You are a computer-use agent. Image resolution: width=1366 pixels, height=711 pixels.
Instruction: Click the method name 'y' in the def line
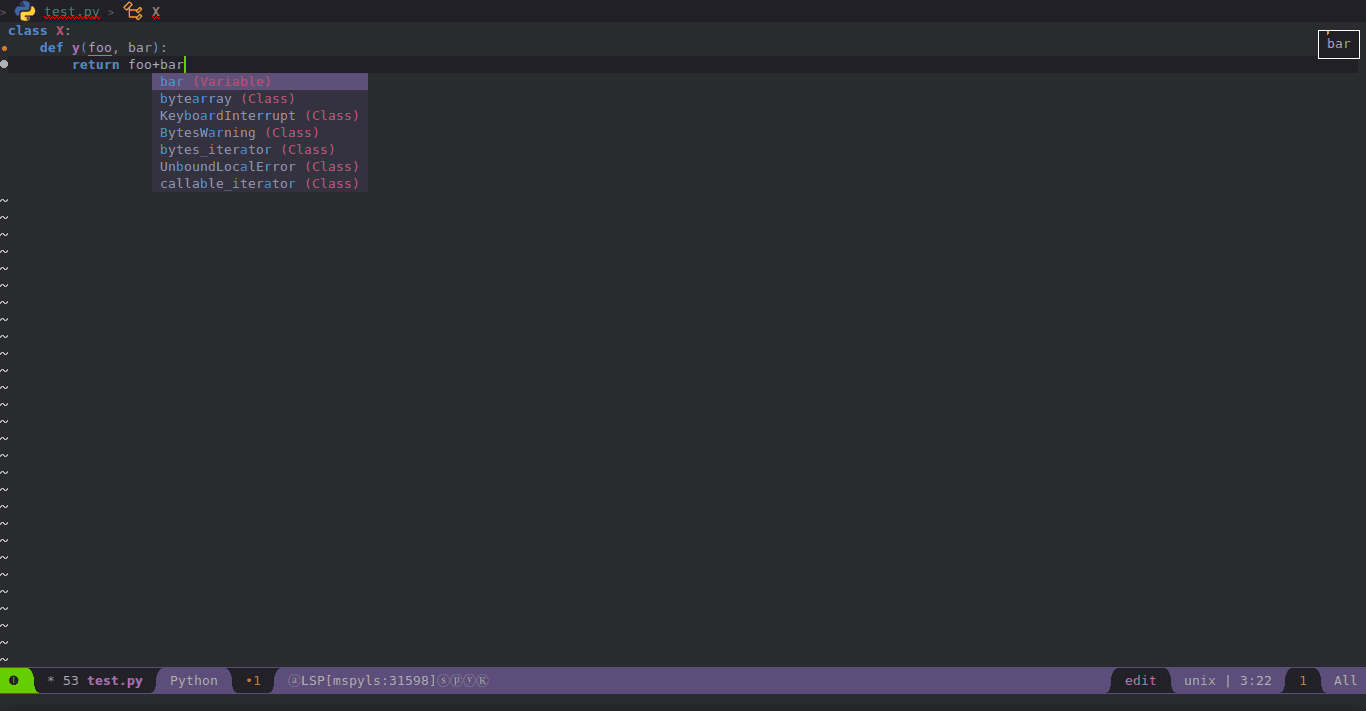(x=76, y=48)
